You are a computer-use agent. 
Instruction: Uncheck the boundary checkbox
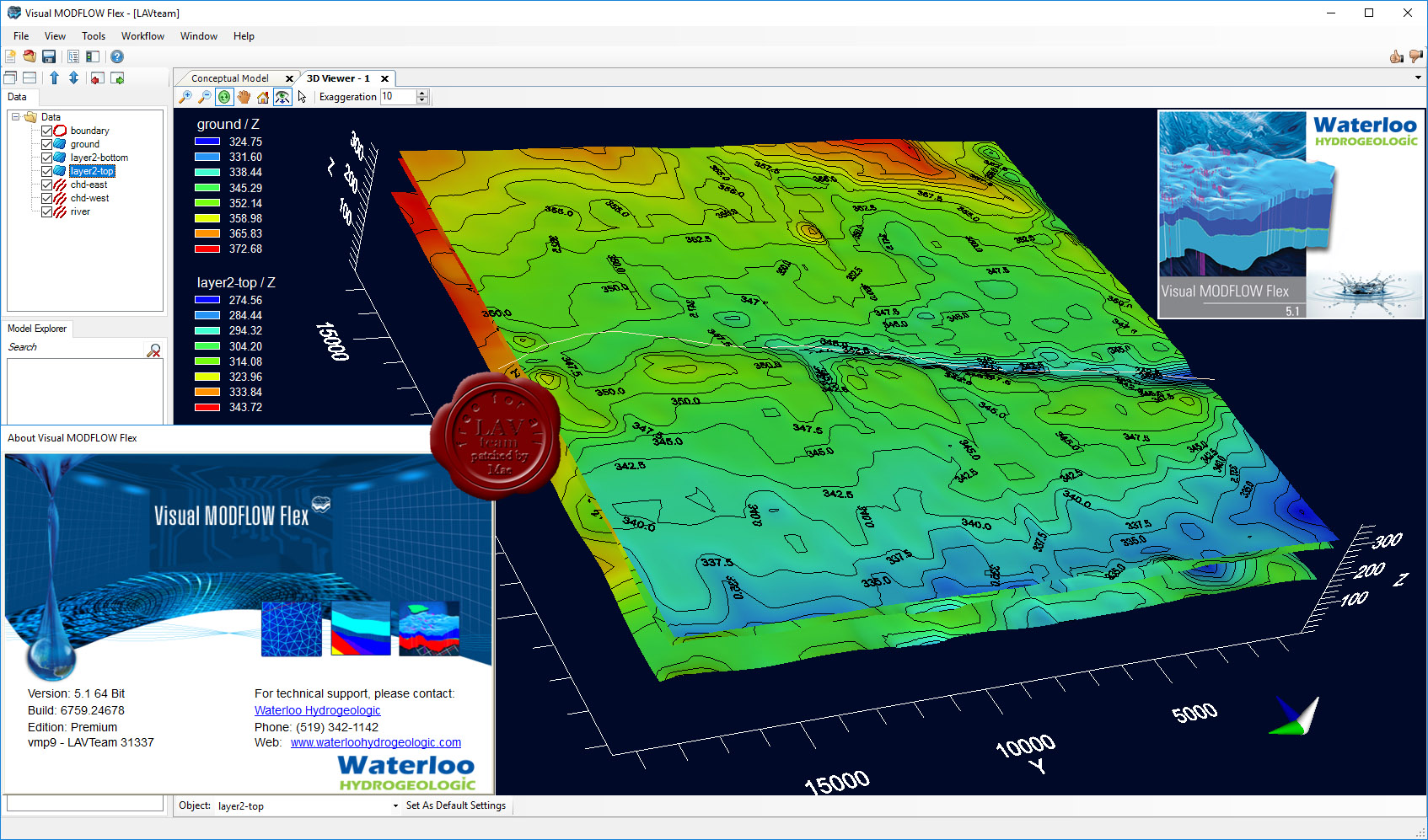[x=47, y=131]
